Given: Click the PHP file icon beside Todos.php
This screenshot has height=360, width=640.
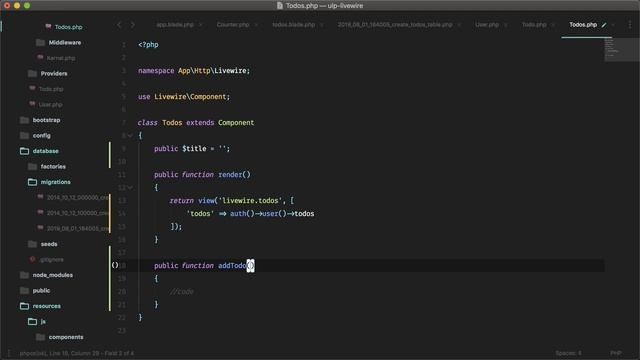Looking at the screenshot, I should pyautogui.click(x=48, y=27).
